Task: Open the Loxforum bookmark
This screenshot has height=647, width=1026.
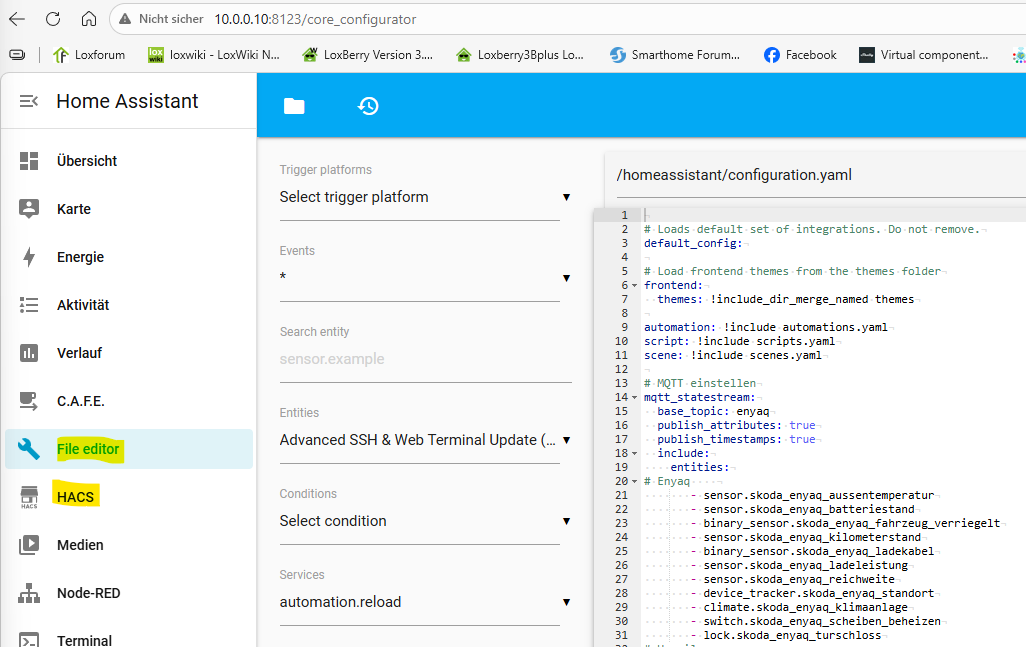Action: (89, 55)
